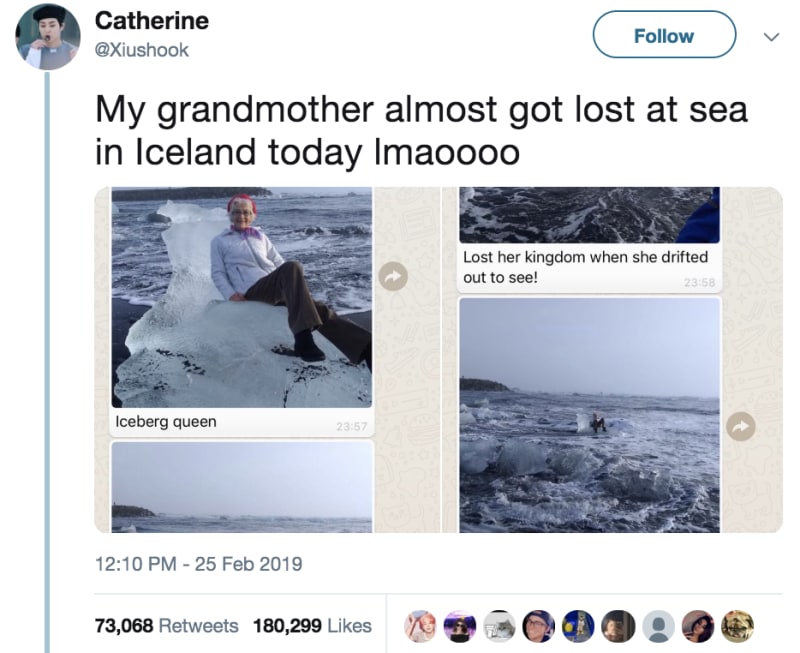Open the partially visible bottom-left sea photo

[242, 487]
